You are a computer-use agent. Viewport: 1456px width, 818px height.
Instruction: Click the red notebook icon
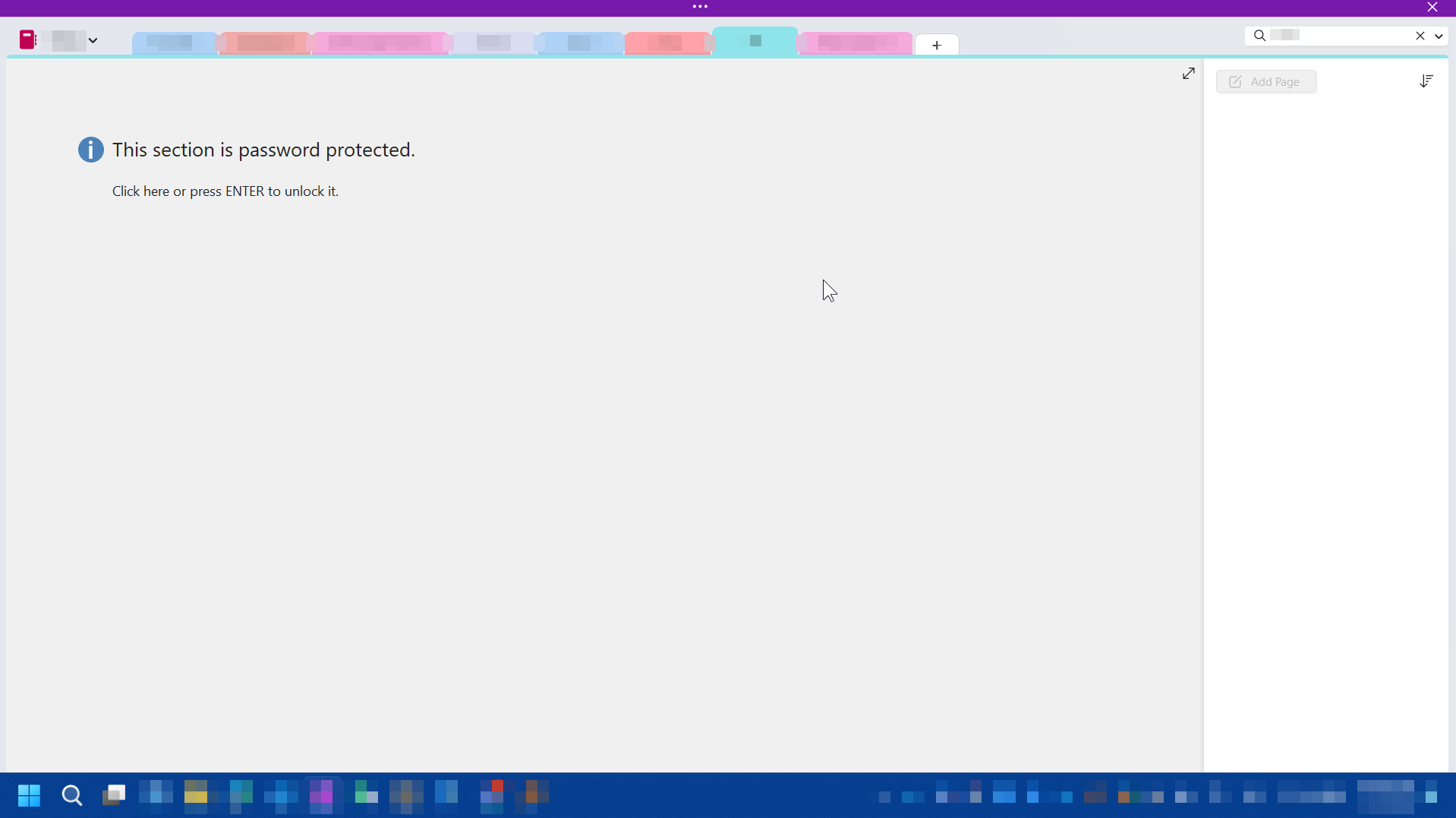pos(28,39)
